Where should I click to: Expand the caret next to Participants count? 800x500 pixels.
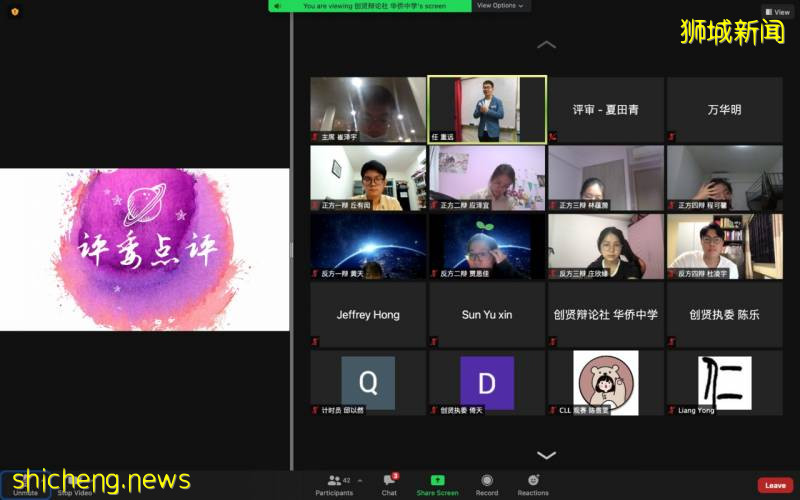click(360, 481)
